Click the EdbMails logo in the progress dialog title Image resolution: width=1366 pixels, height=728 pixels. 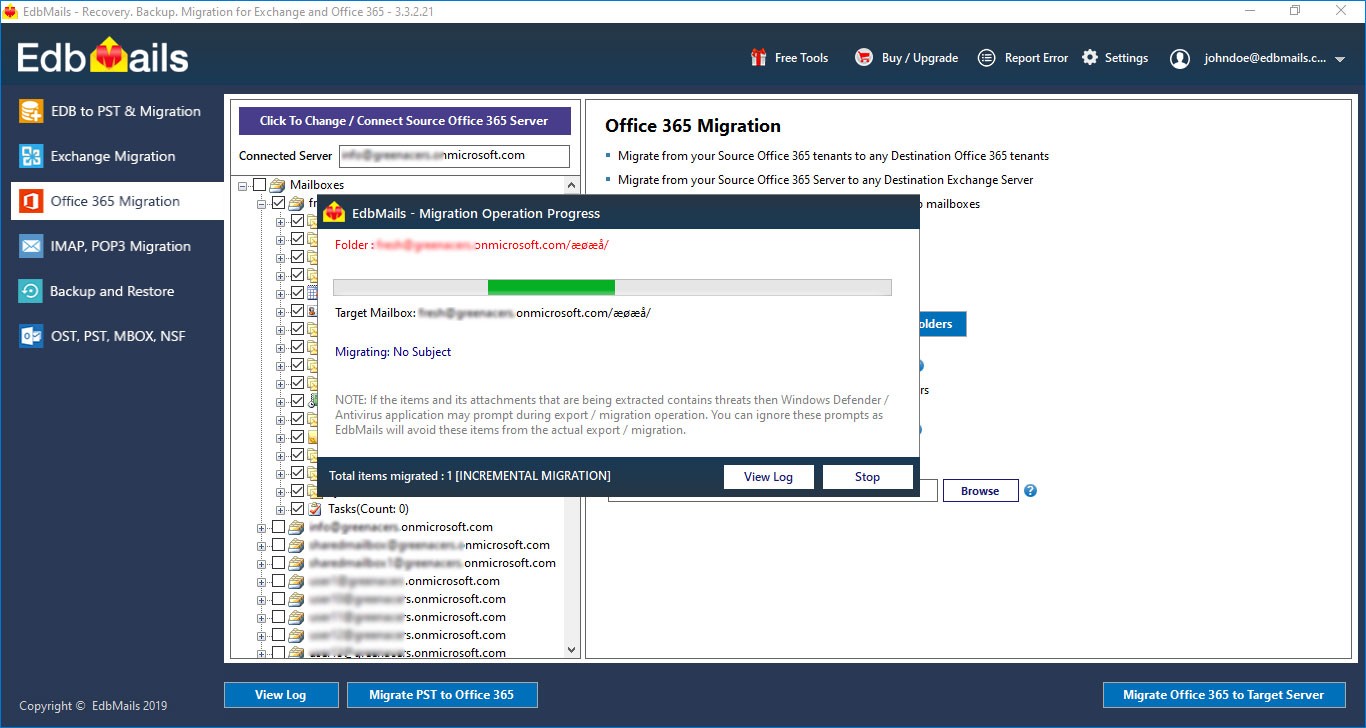click(335, 212)
